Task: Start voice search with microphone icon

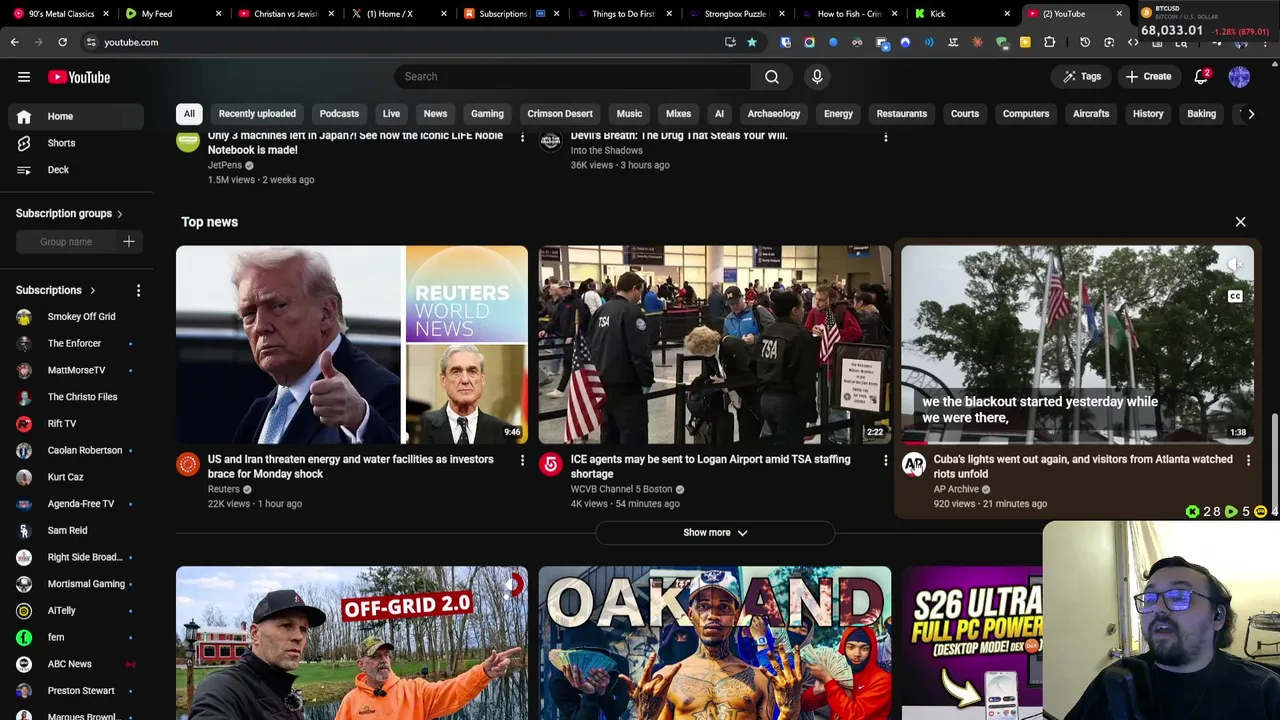Action: (817, 77)
